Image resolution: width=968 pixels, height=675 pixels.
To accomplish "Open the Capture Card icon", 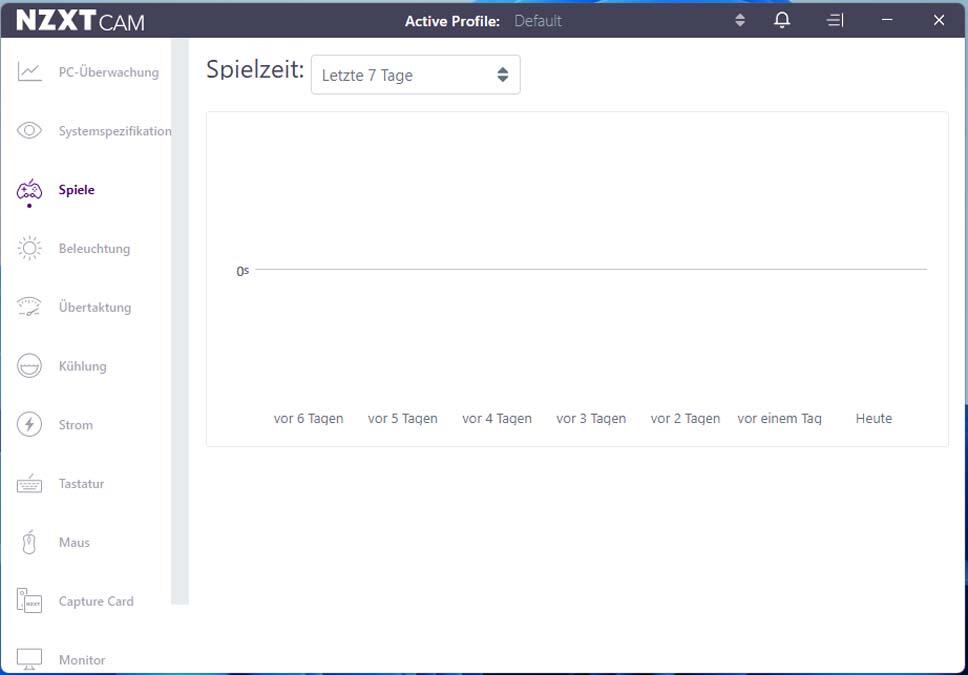I will click(x=29, y=601).
